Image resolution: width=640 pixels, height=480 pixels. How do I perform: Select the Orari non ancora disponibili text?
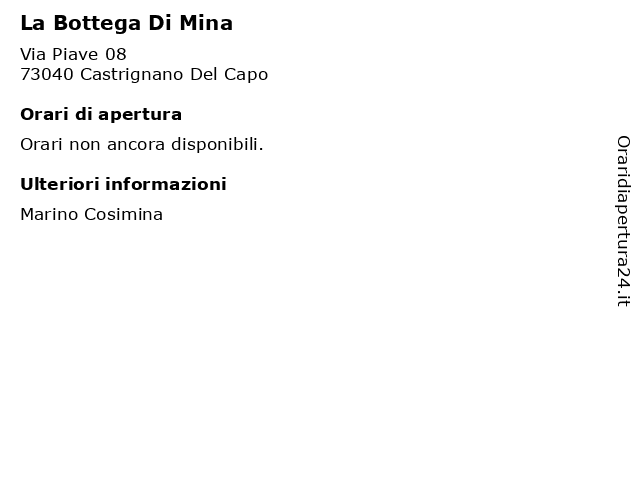click(142, 144)
